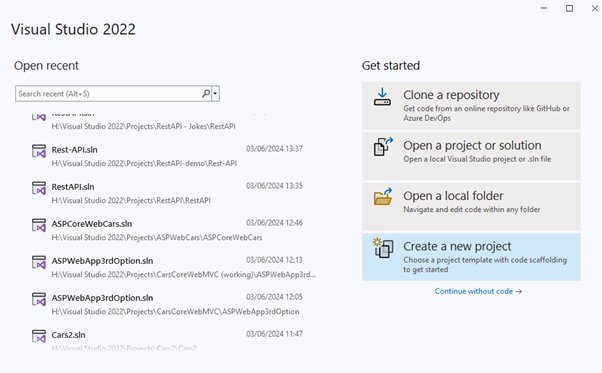The height and width of the screenshot is (373, 602).
Task: Click the path RestAPI - Jokes\RestAPI
Action: click(143, 126)
